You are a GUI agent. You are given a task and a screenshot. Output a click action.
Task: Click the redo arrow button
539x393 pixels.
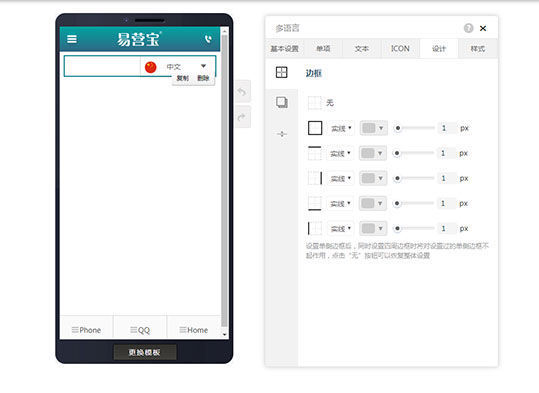coord(242,118)
